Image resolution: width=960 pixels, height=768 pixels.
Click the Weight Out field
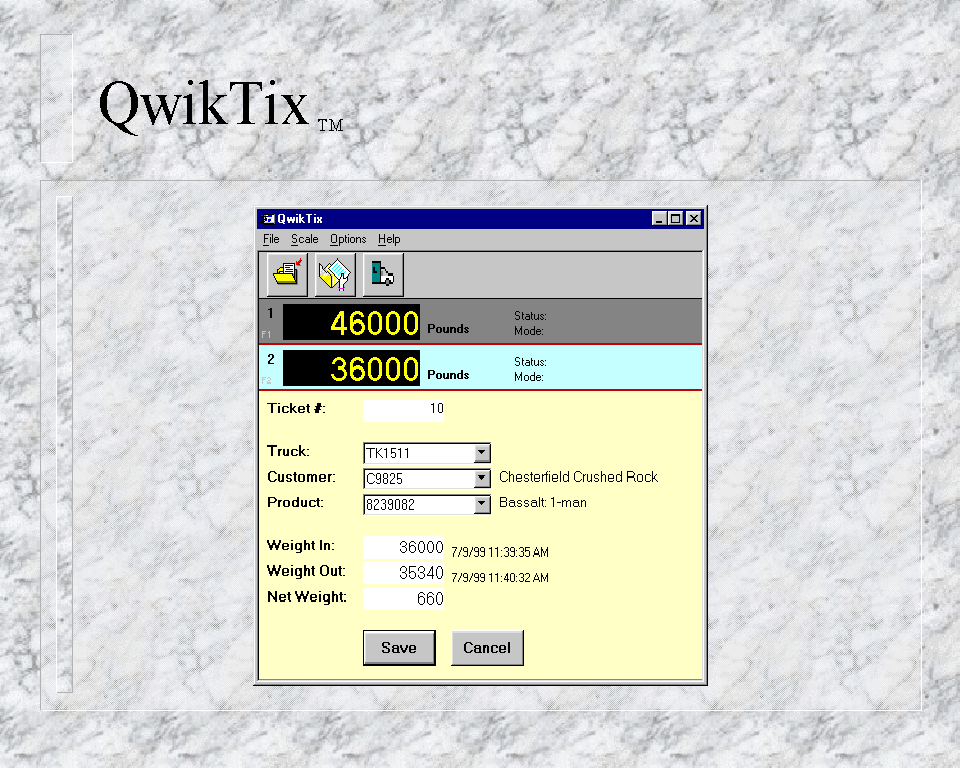point(404,573)
